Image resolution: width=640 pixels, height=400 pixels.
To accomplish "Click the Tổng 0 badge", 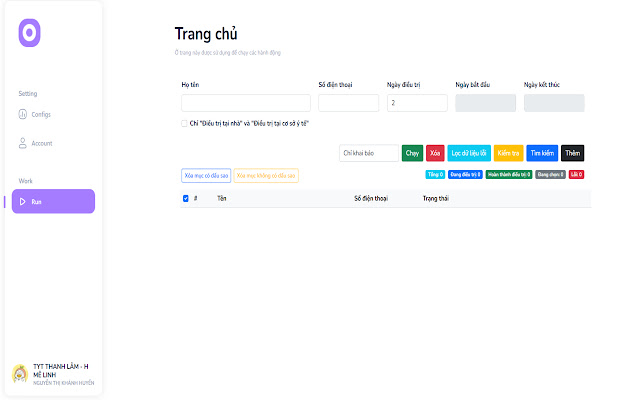I will pos(435,174).
